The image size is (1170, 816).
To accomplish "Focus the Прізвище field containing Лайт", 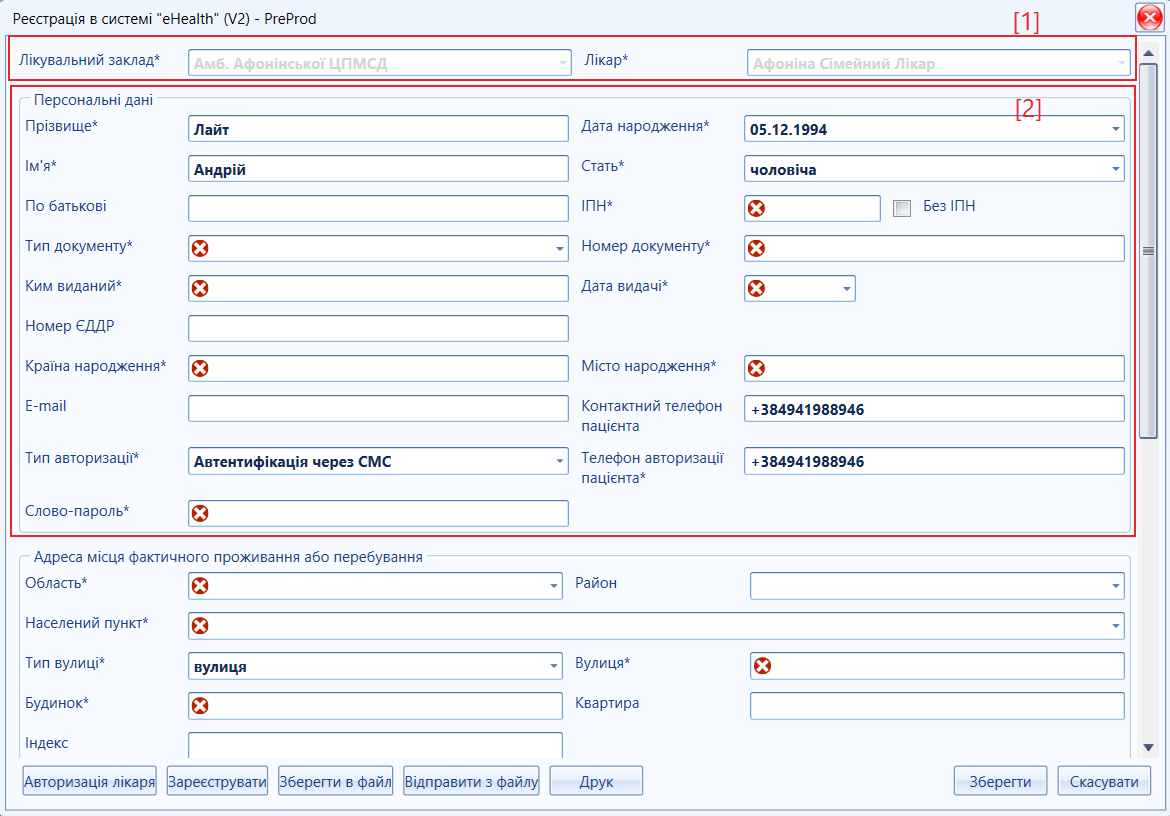I will [378, 129].
